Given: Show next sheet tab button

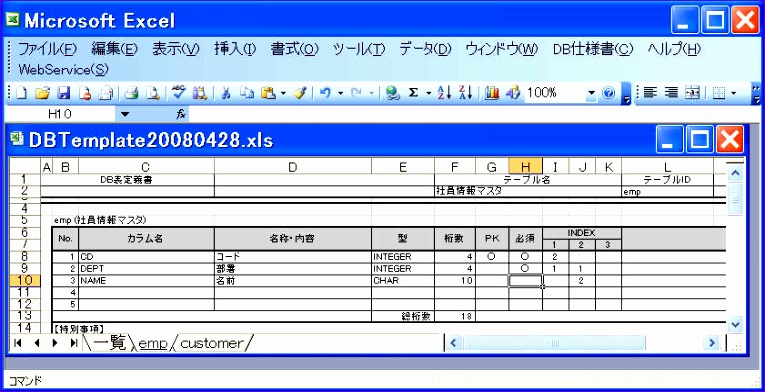Looking at the screenshot, I should [55, 343].
